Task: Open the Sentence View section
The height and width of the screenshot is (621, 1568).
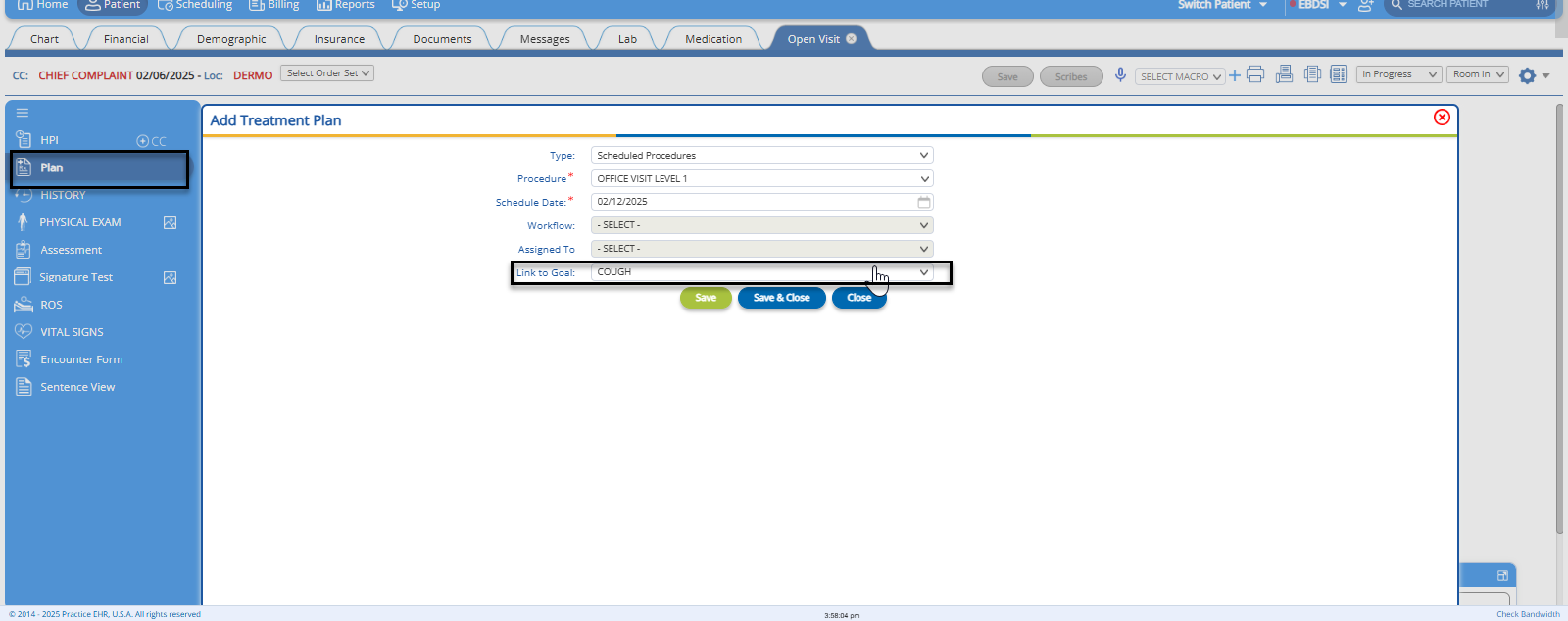Action: pos(77,387)
